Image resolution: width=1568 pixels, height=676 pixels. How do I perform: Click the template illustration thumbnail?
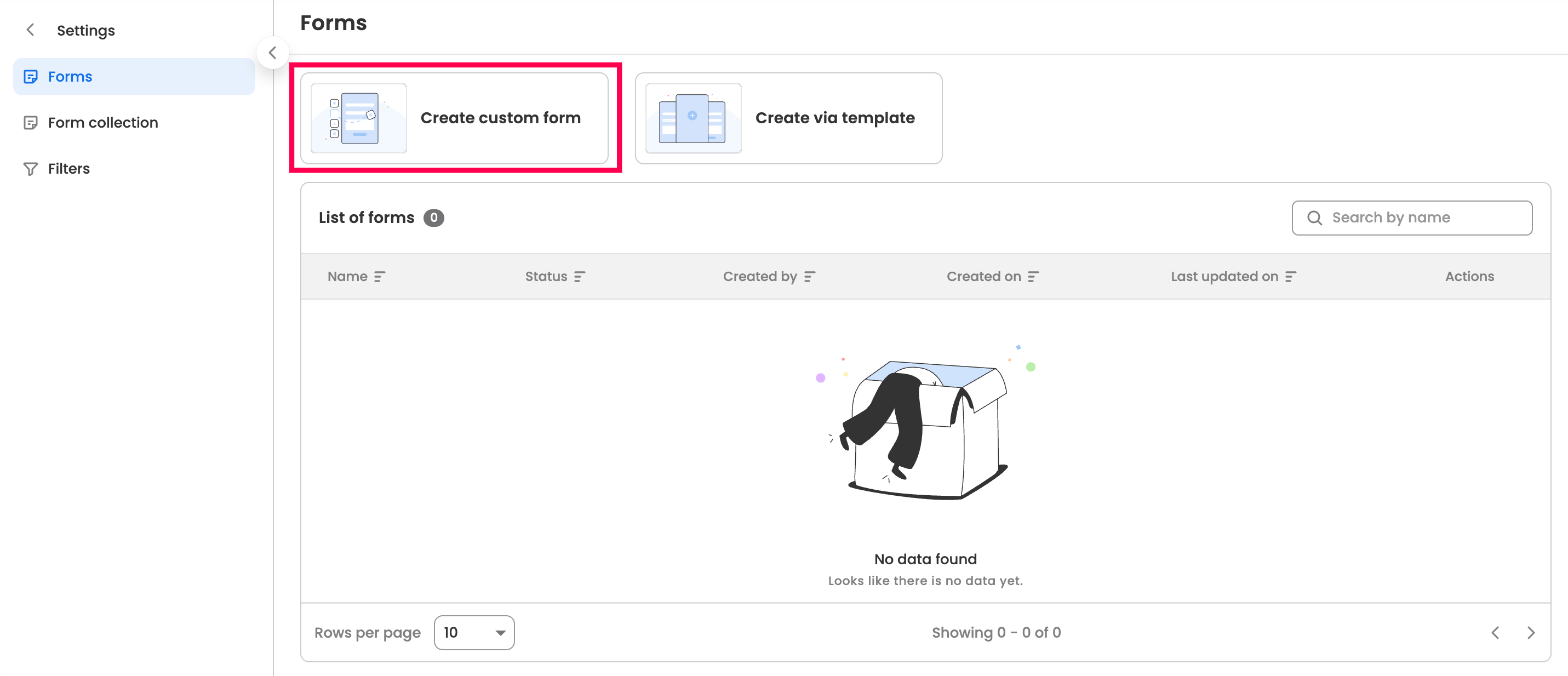[693, 118]
